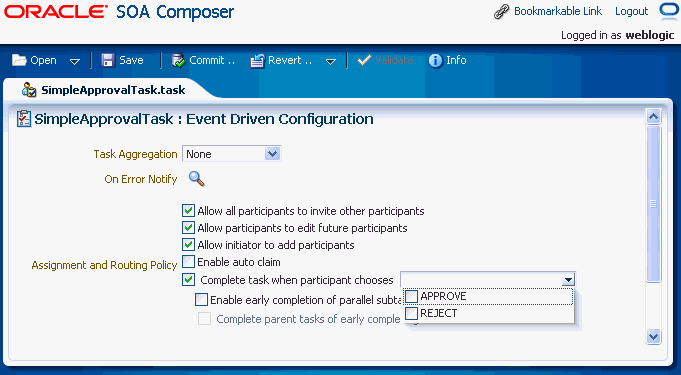Click the Event Driven Configuration header icon
This screenshot has width=681, height=375.
pyautogui.click(x=24, y=119)
